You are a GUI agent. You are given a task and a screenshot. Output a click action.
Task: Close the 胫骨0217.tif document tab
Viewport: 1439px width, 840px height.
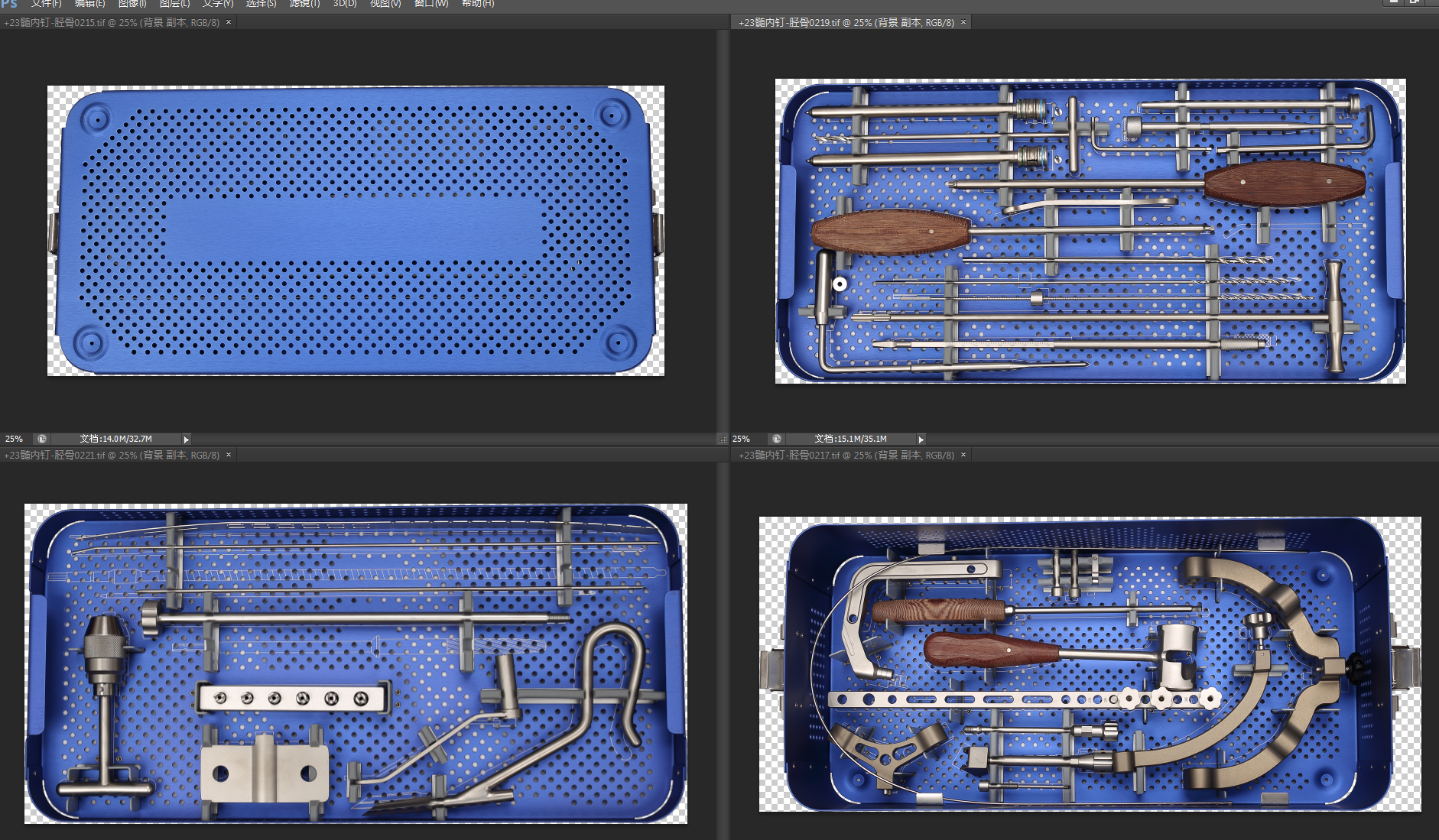click(x=963, y=454)
